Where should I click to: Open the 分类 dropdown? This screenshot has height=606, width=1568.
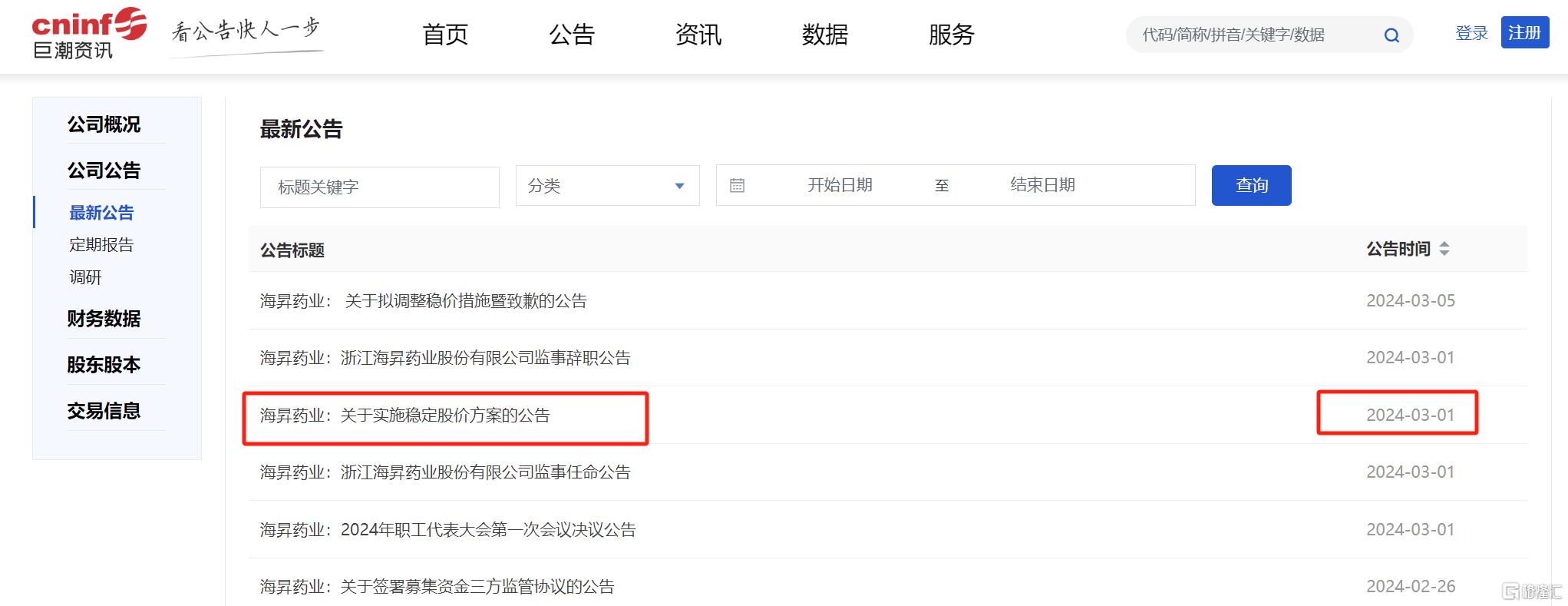[x=607, y=186]
